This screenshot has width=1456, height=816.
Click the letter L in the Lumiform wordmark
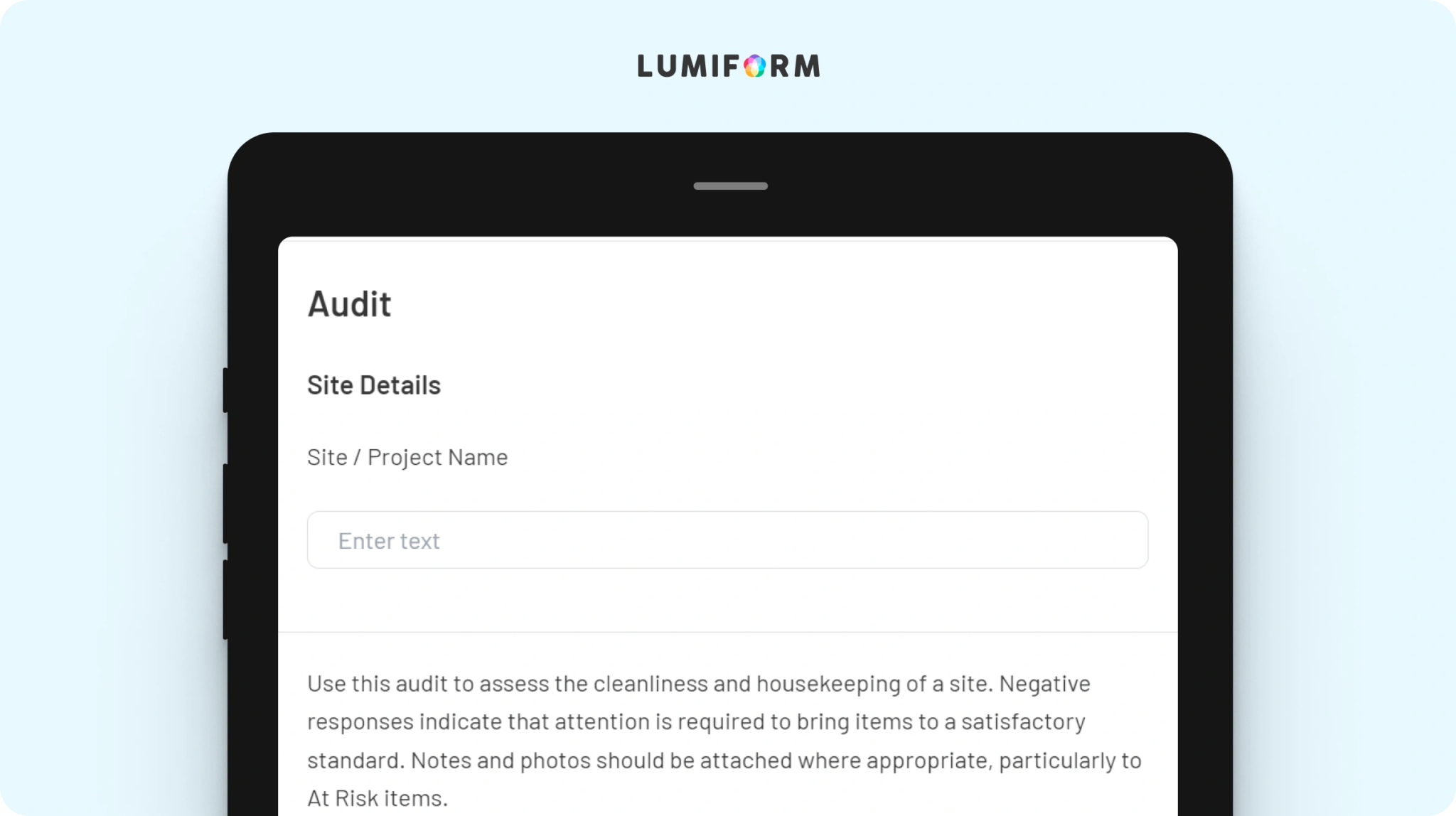click(644, 66)
